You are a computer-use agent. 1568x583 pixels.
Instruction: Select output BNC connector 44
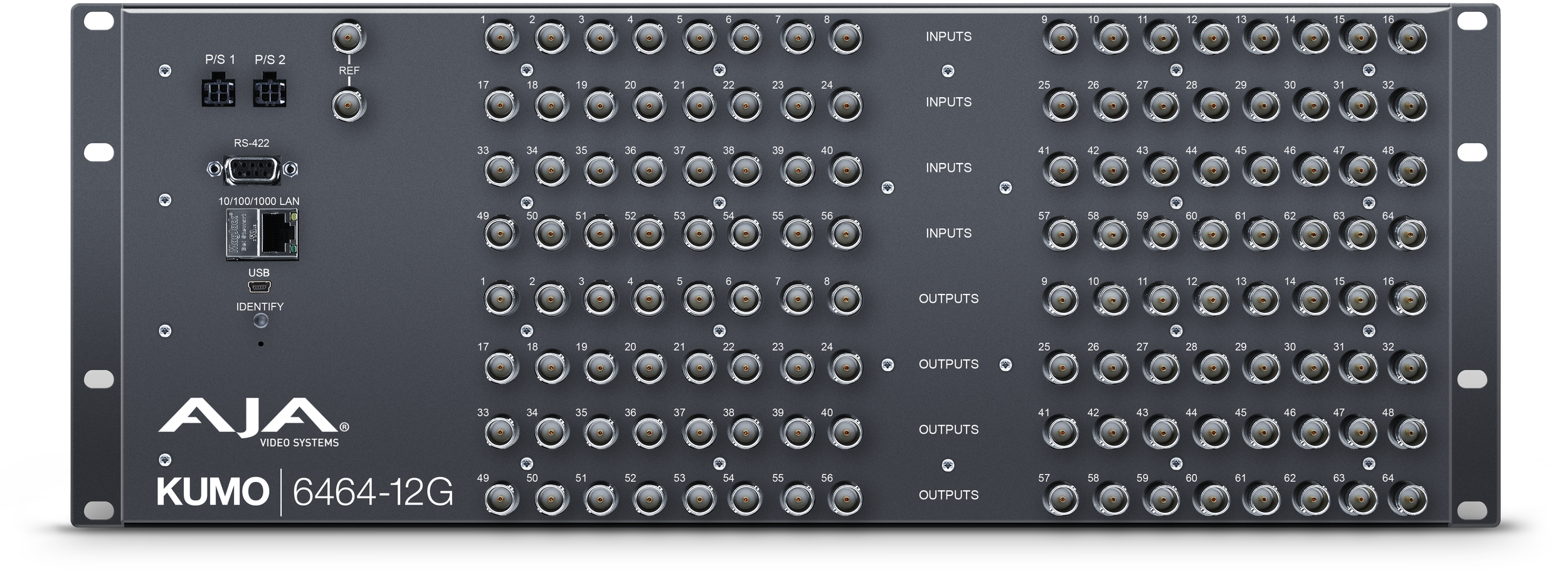click(1211, 433)
